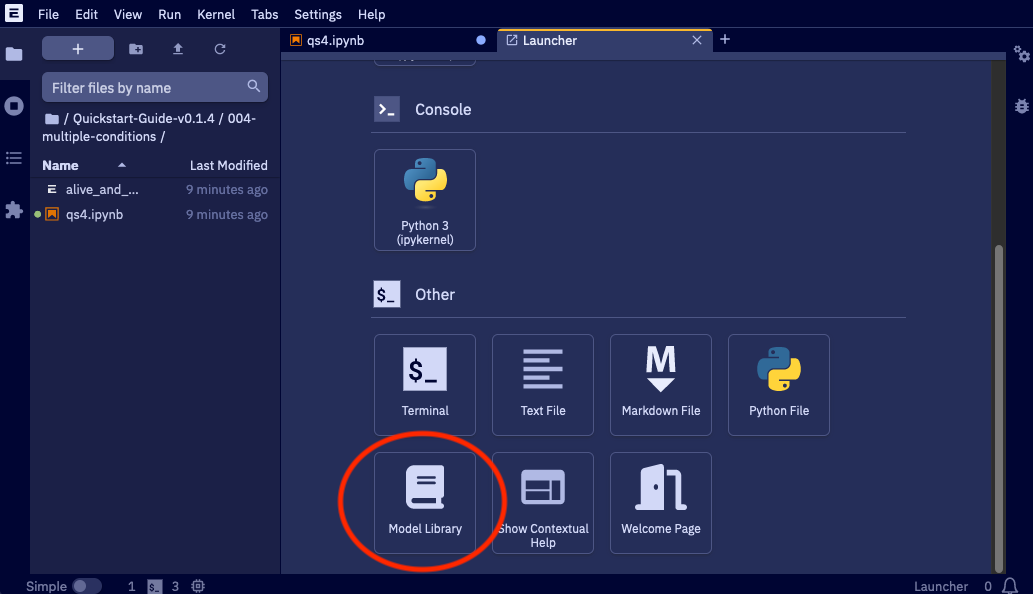
Task: Click the application logo in menu bar
Action: pos(14,13)
